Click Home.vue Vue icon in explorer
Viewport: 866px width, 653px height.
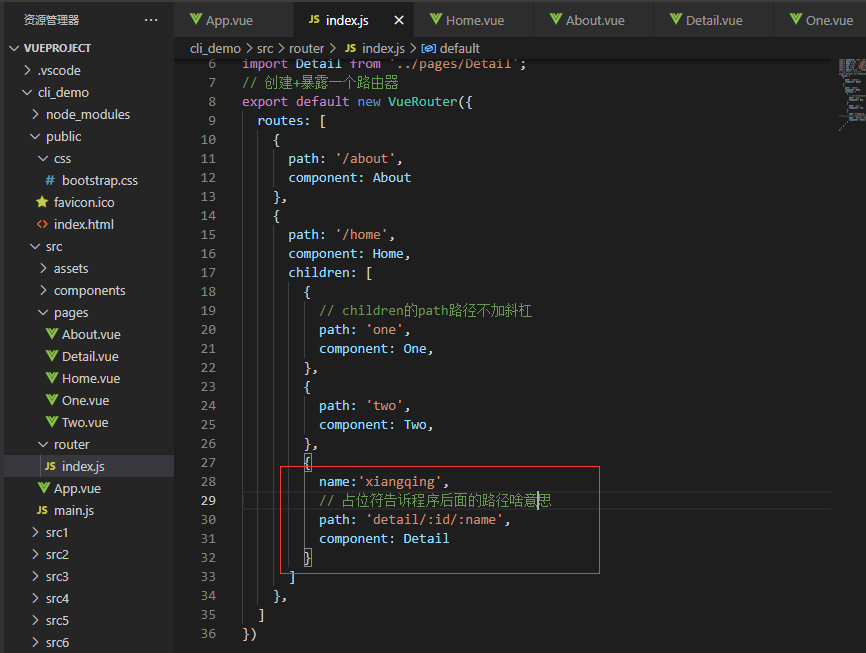click(x=52, y=378)
